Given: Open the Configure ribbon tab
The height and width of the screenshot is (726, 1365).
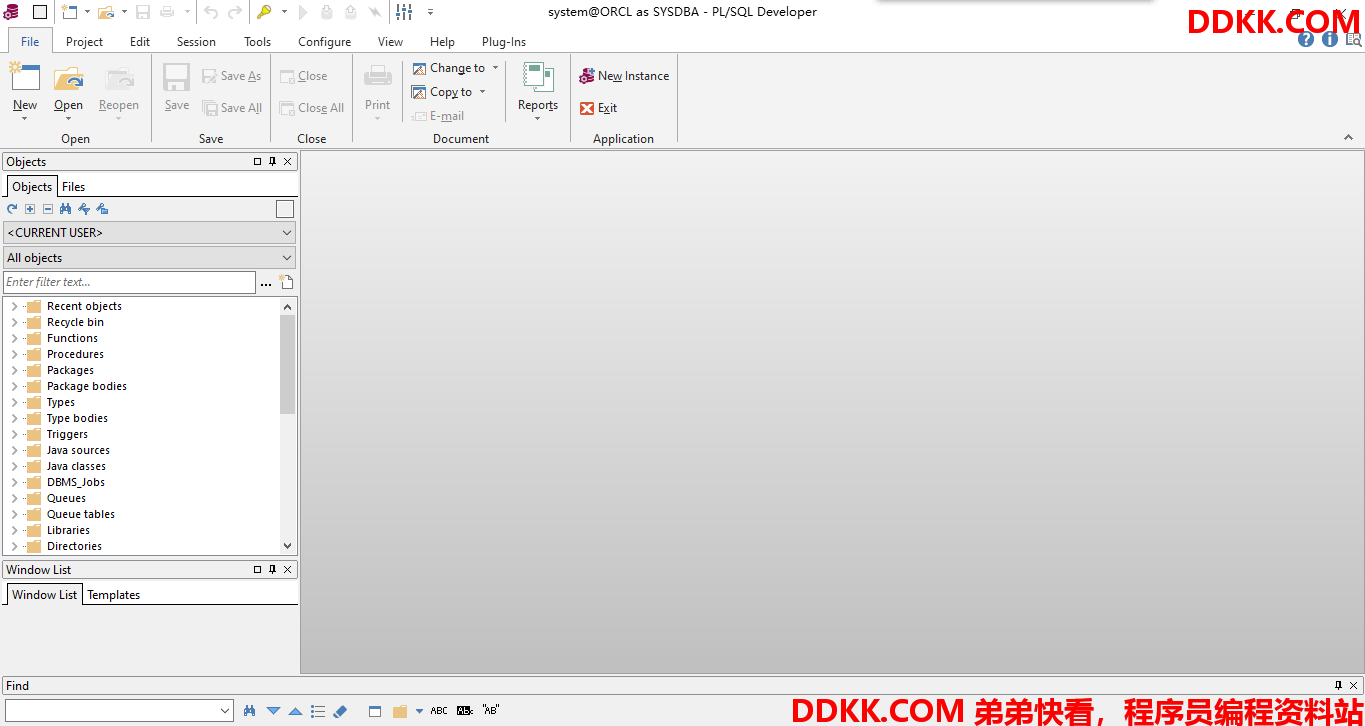Looking at the screenshot, I should click(x=324, y=42).
